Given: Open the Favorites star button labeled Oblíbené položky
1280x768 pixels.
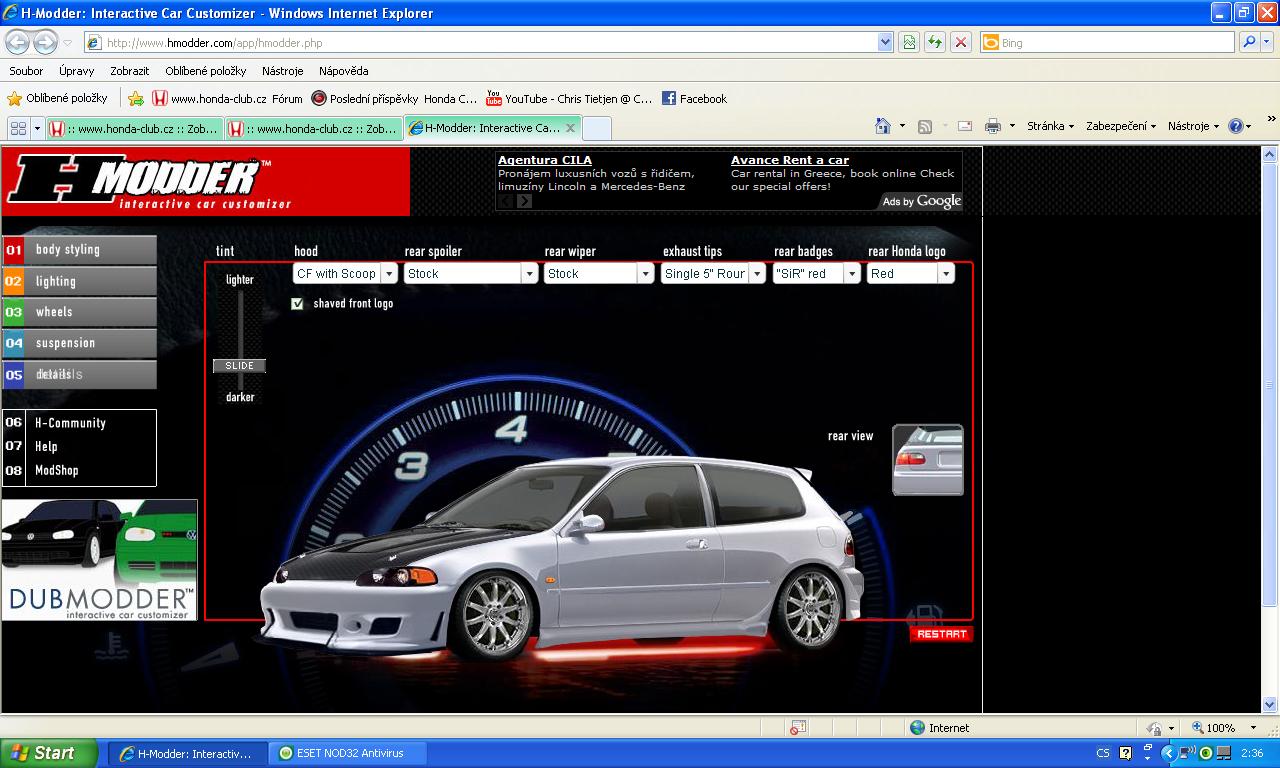Looking at the screenshot, I should pyautogui.click(x=57, y=99).
